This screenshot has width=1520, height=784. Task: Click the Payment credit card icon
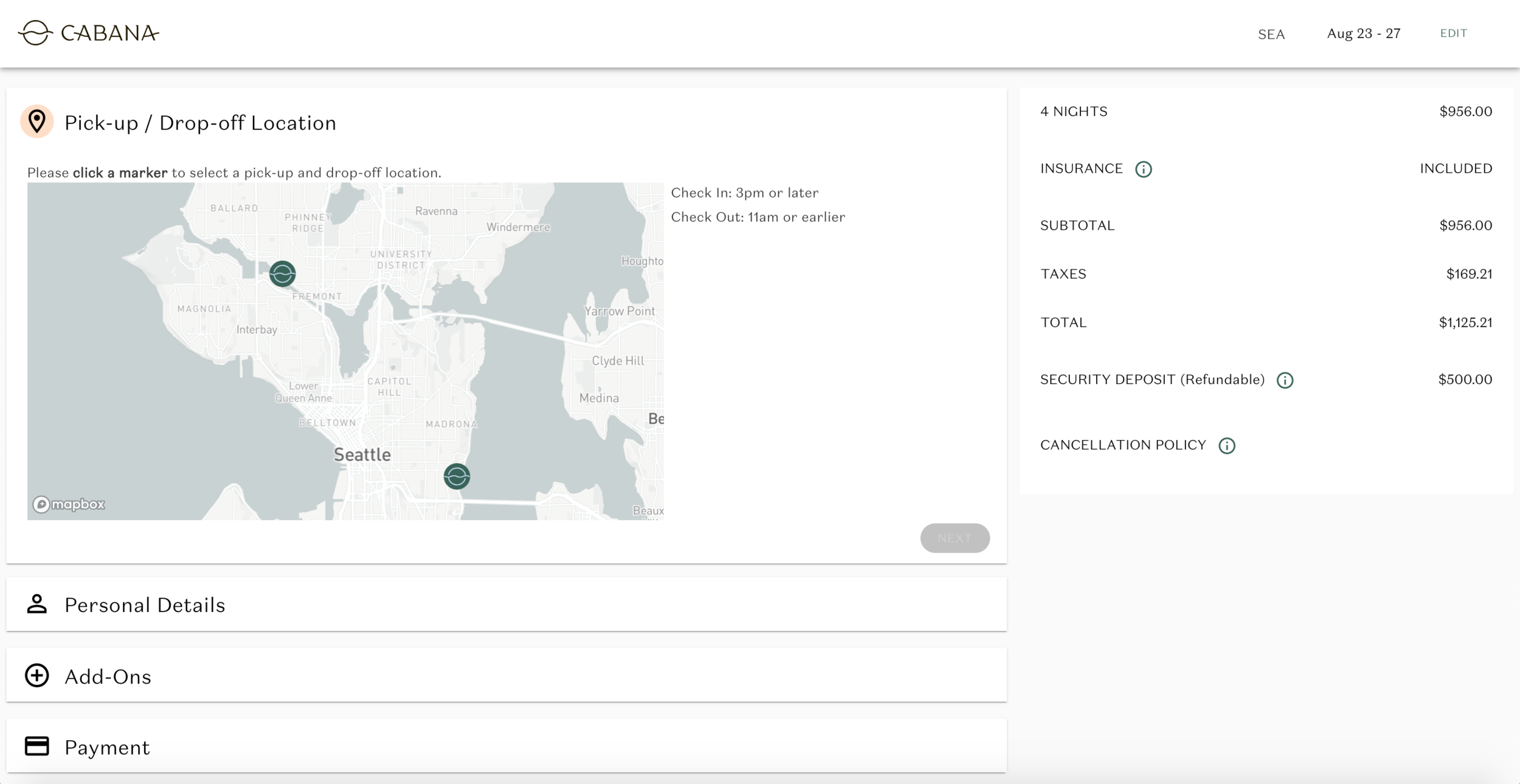(x=37, y=746)
